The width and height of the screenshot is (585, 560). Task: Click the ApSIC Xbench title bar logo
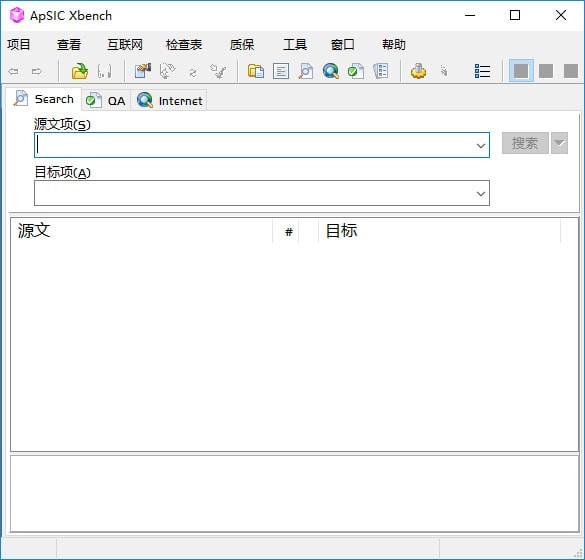[17, 15]
